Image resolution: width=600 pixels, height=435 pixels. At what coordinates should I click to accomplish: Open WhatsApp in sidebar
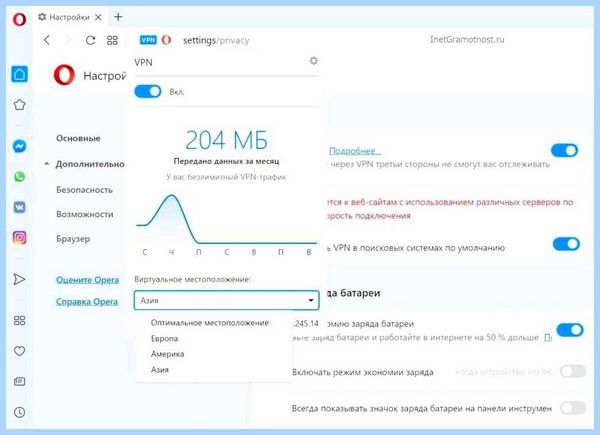point(20,176)
